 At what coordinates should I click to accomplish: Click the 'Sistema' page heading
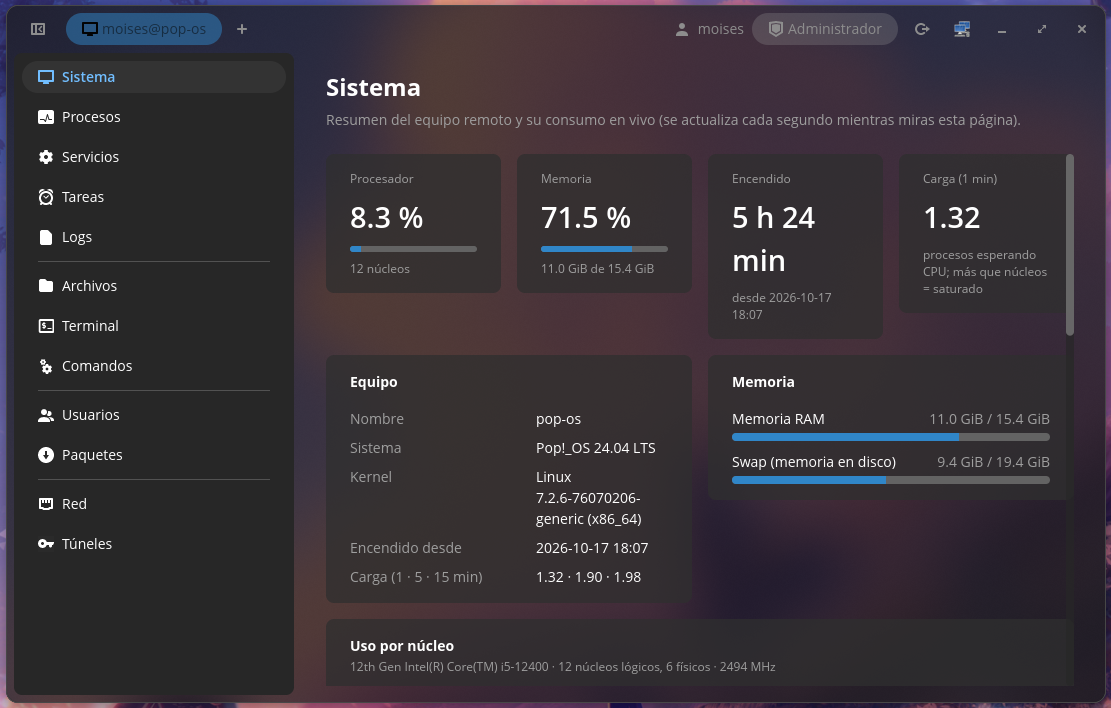pos(373,88)
